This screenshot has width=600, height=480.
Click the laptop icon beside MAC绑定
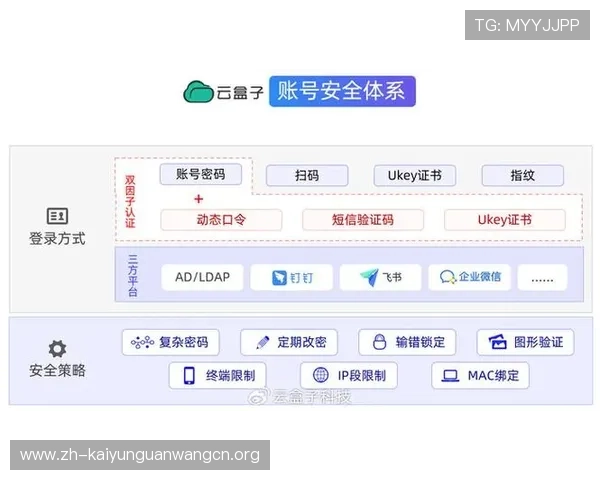[450, 376]
